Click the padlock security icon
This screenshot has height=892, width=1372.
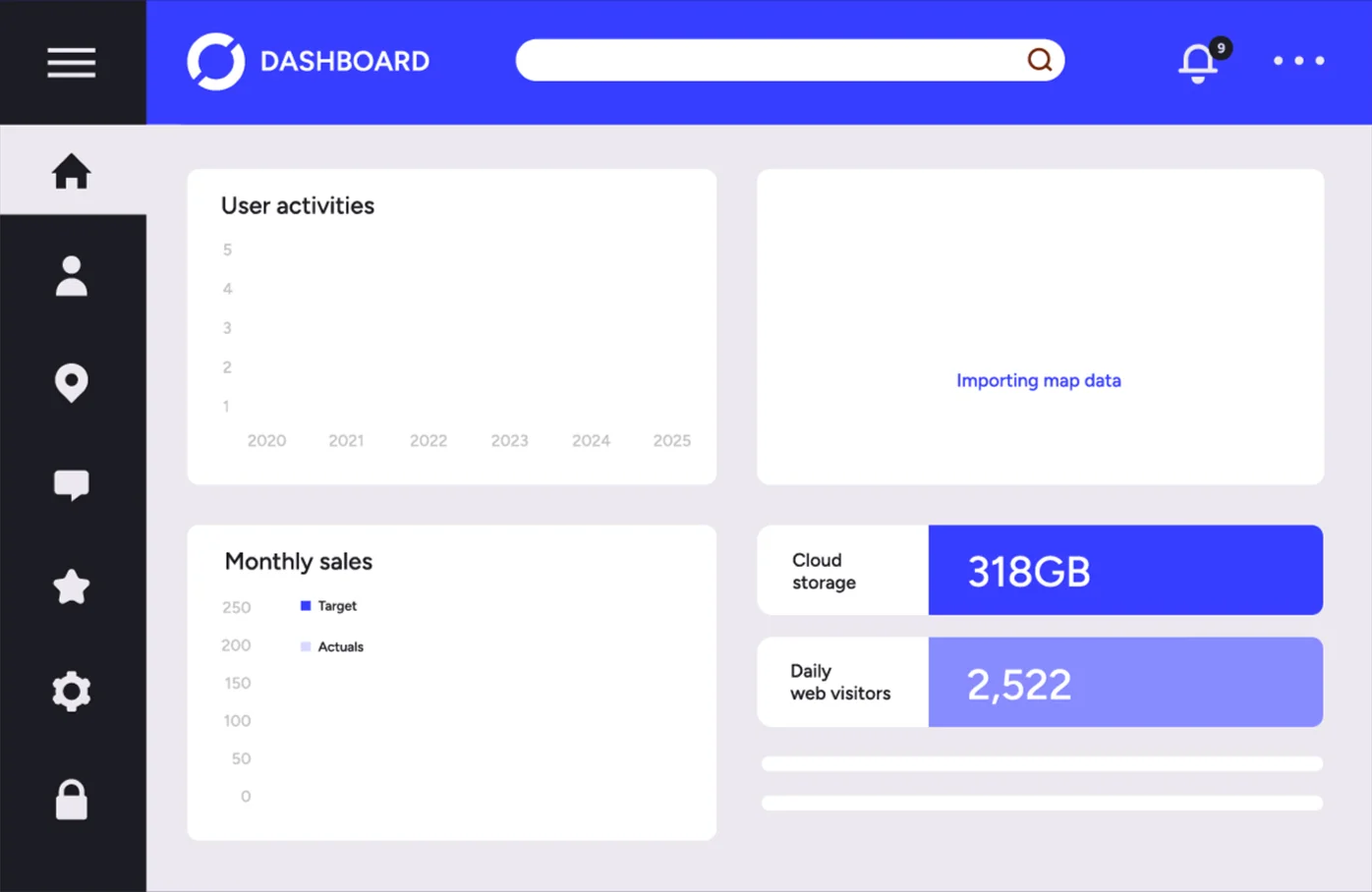pyautogui.click(x=72, y=800)
